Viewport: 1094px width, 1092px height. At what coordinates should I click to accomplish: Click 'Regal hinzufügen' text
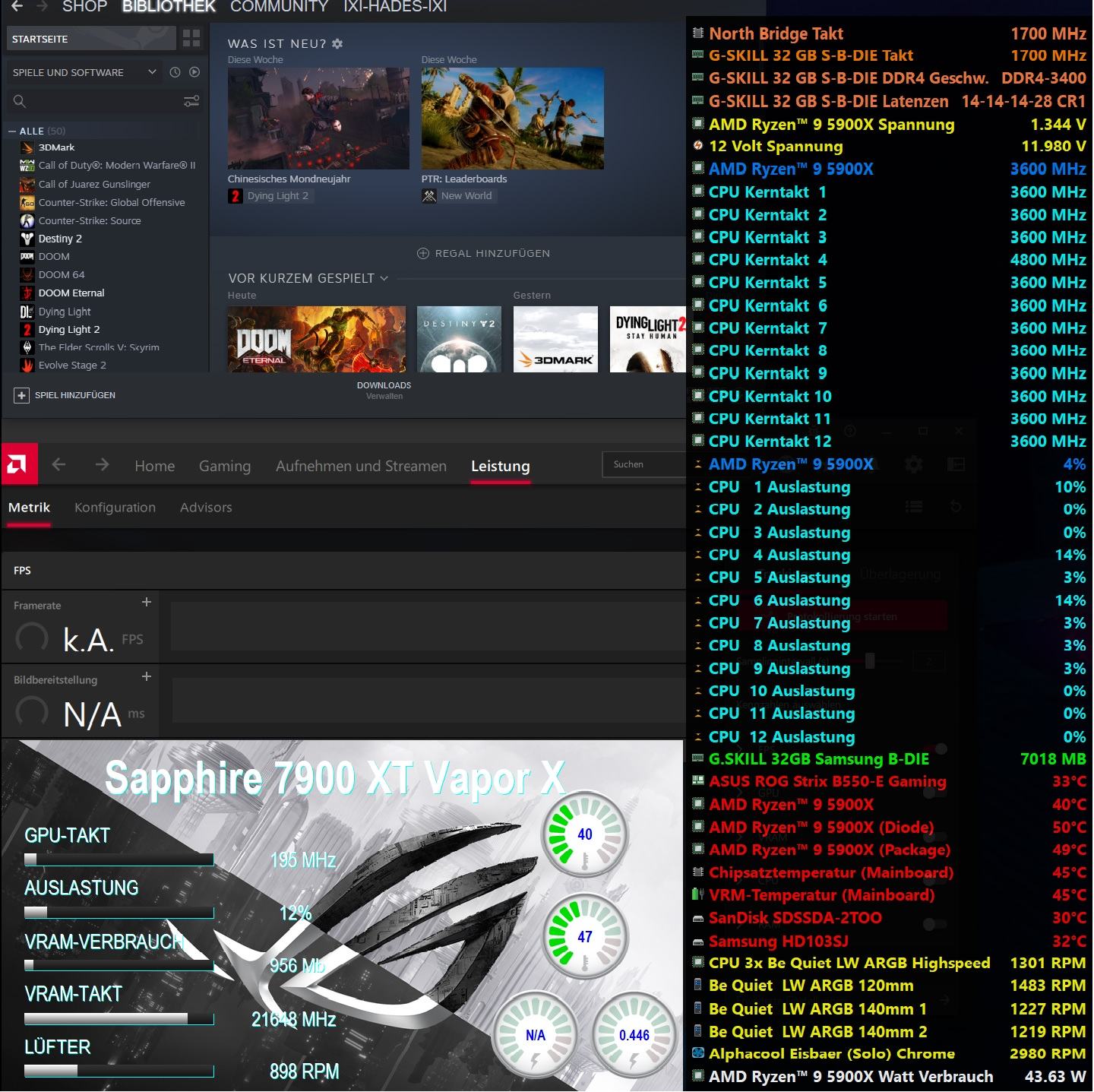click(x=492, y=254)
